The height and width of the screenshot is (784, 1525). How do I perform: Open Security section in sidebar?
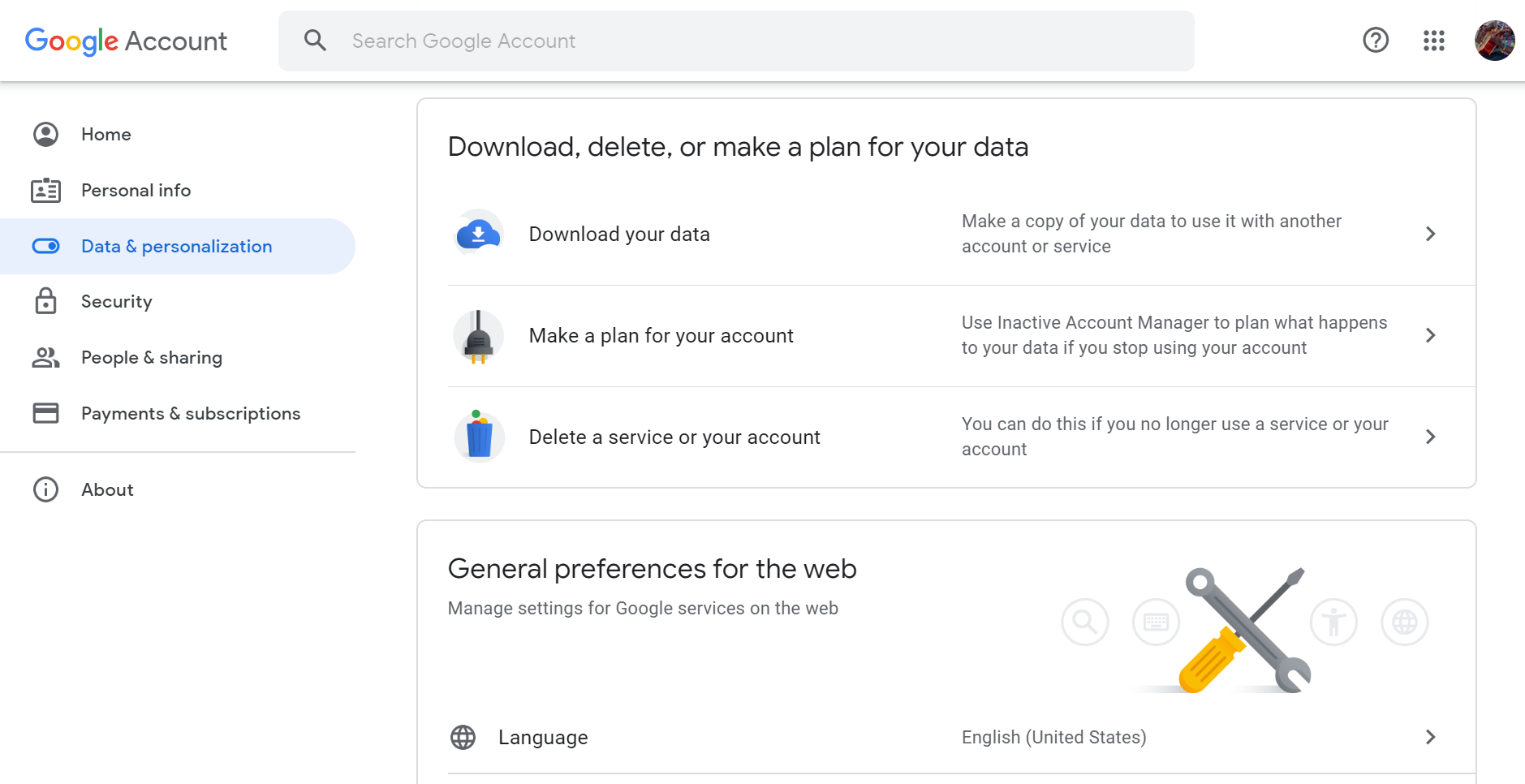[178, 301]
